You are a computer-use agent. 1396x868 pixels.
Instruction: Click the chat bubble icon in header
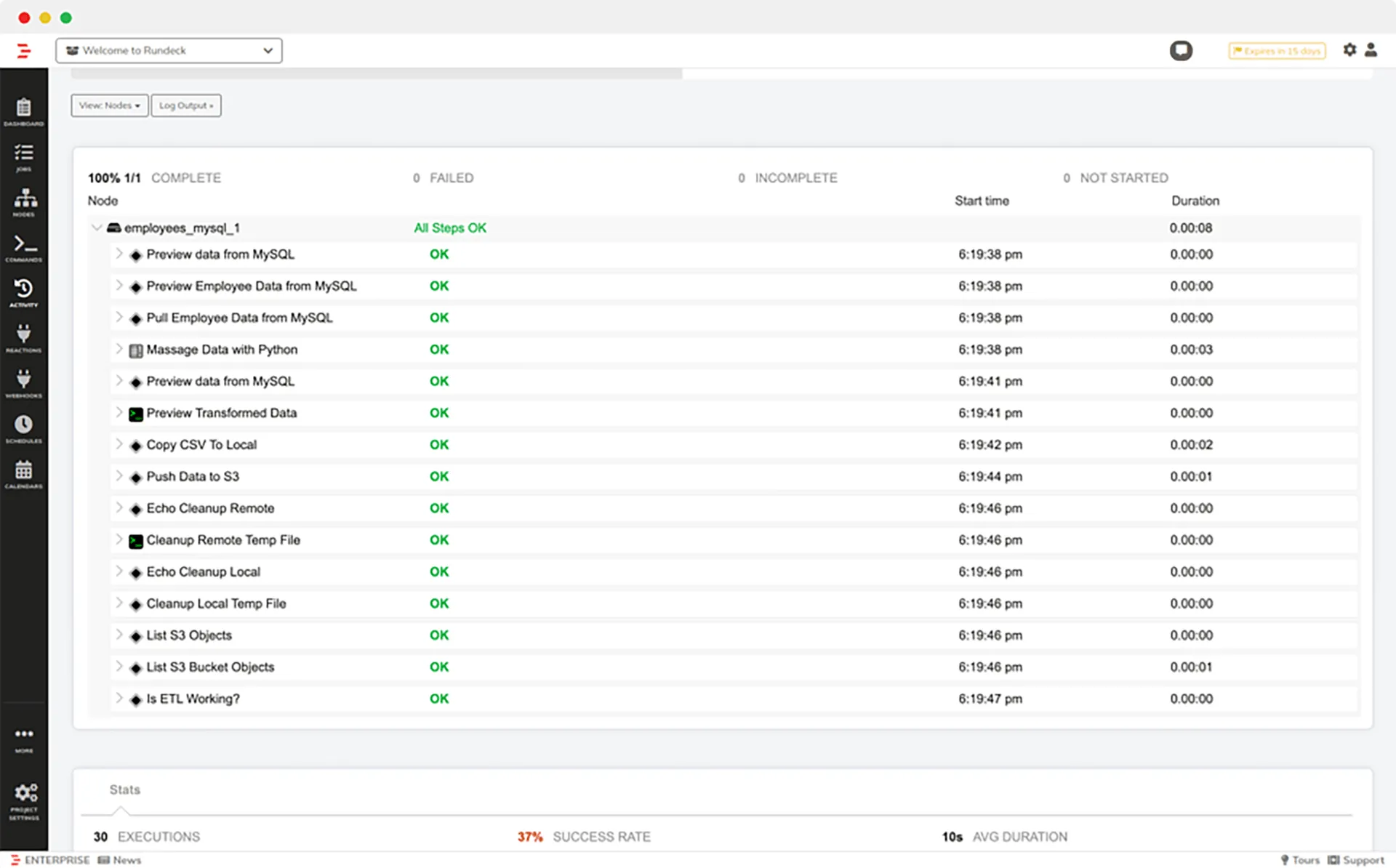point(1181,50)
